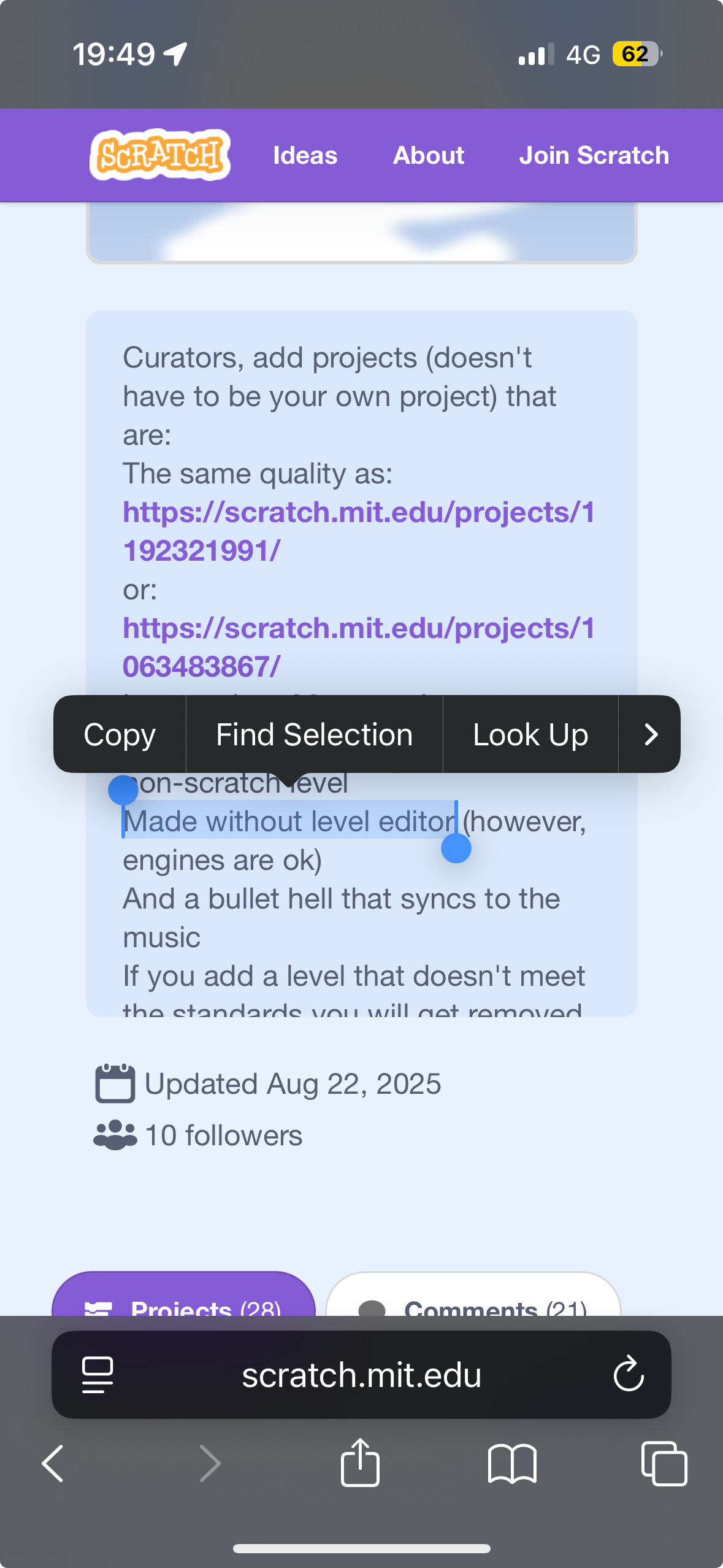Viewport: 723px width, 1568px height.
Task: Choose Look Up in the menu
Action: [x=530, y=734]
